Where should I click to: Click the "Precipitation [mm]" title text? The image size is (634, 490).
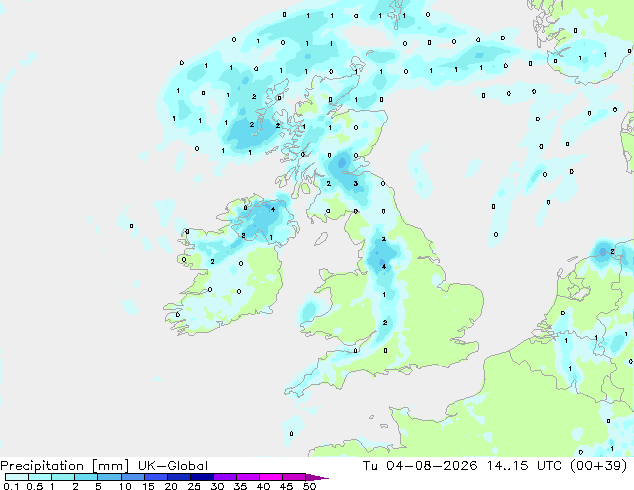click(65, 466)
